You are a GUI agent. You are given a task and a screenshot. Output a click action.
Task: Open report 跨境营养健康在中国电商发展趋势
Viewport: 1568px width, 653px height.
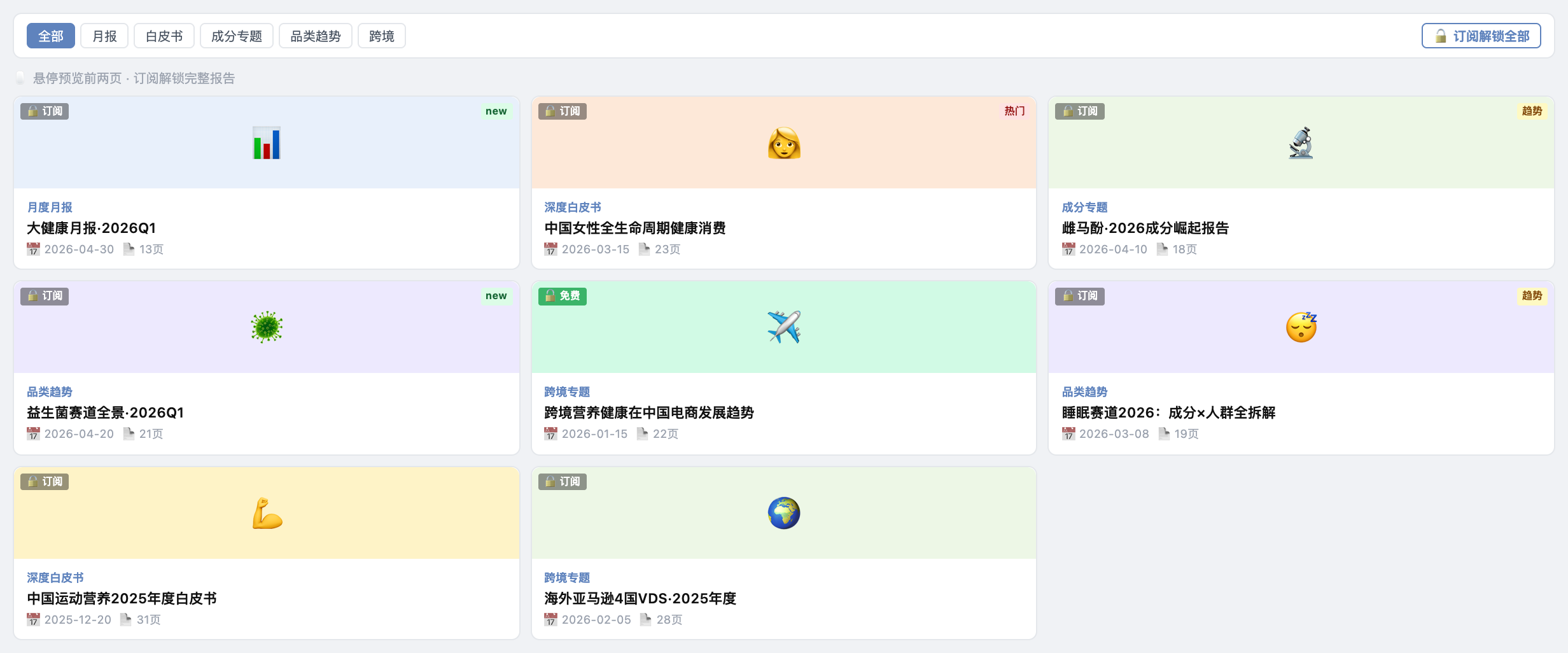[648, 412]
